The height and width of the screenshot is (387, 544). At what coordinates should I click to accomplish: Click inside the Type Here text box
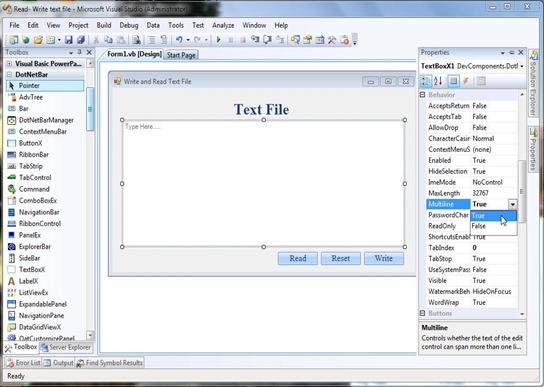(x=263, y=183)
